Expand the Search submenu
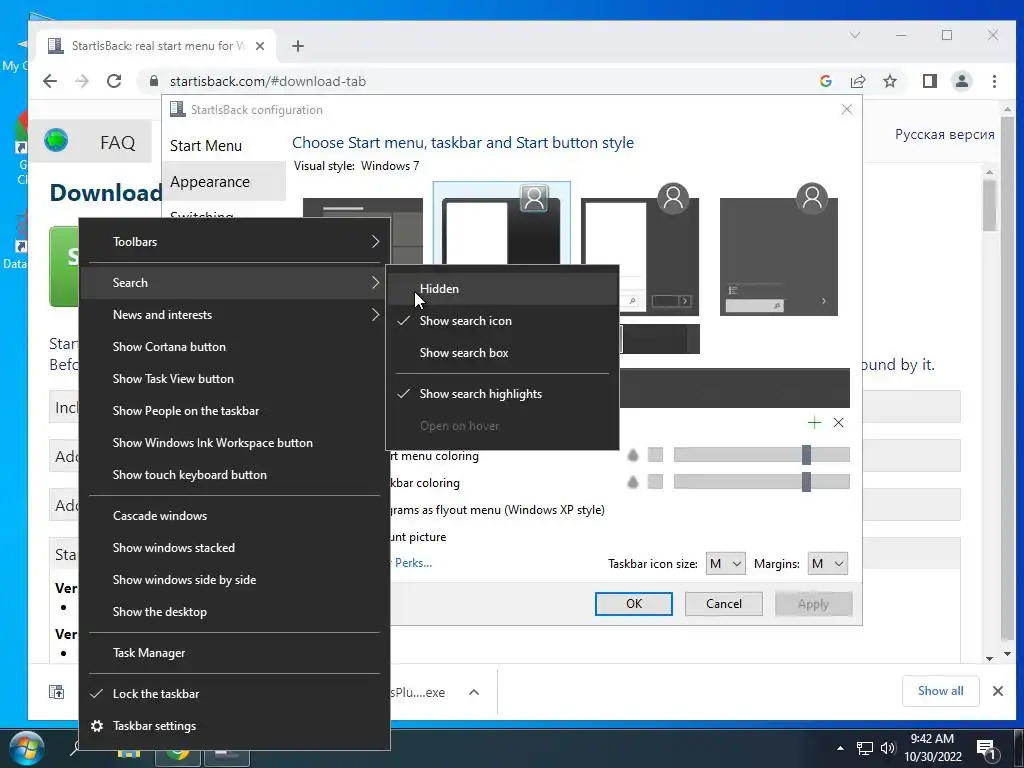This screenshot has height=768, width=1024. click(235, 283)
